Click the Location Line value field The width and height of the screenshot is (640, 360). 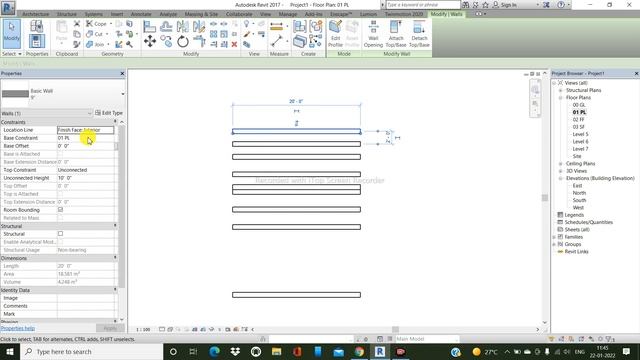tap(85, 130)
